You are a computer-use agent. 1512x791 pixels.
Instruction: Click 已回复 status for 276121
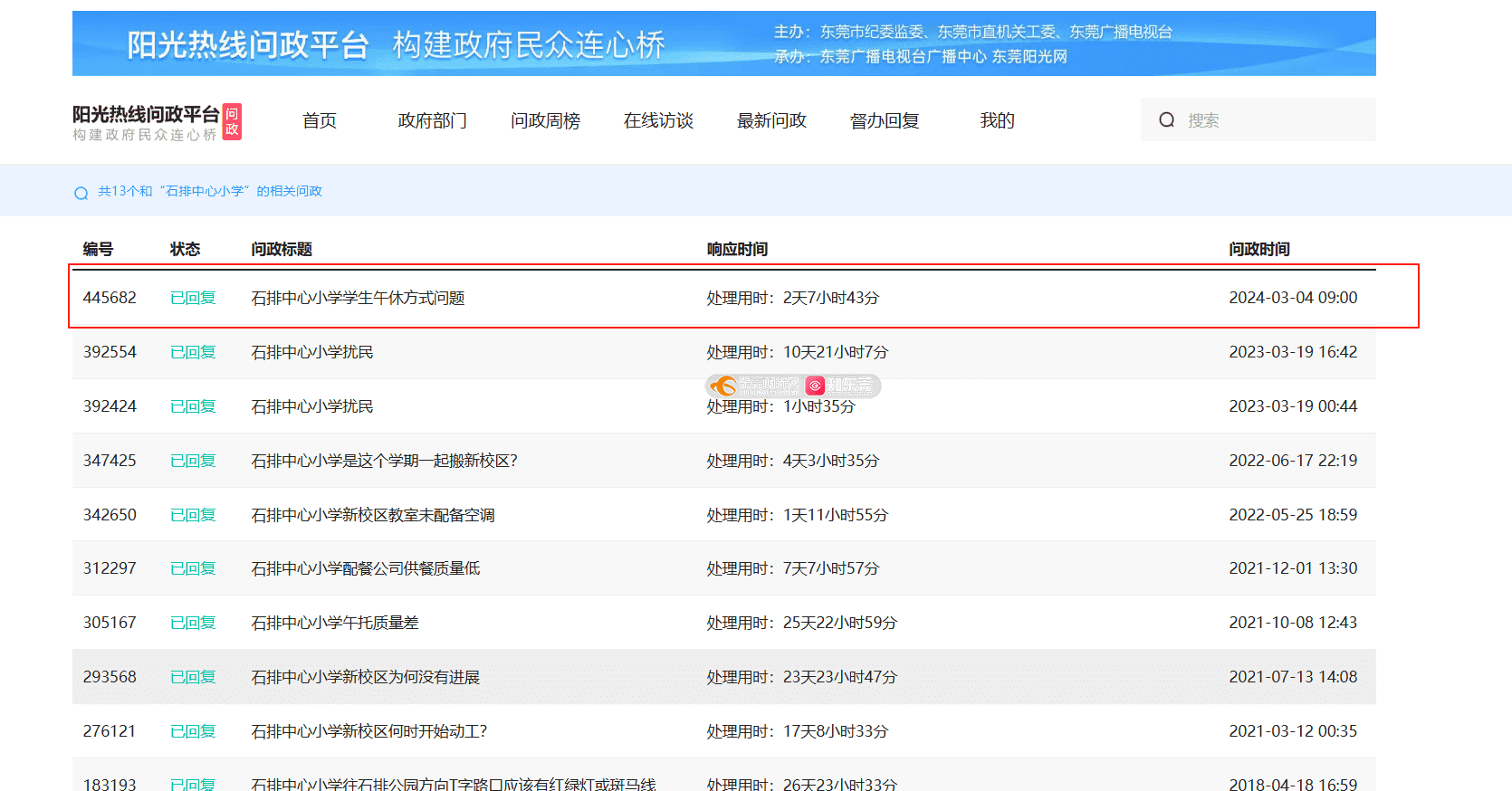[193, 731]
